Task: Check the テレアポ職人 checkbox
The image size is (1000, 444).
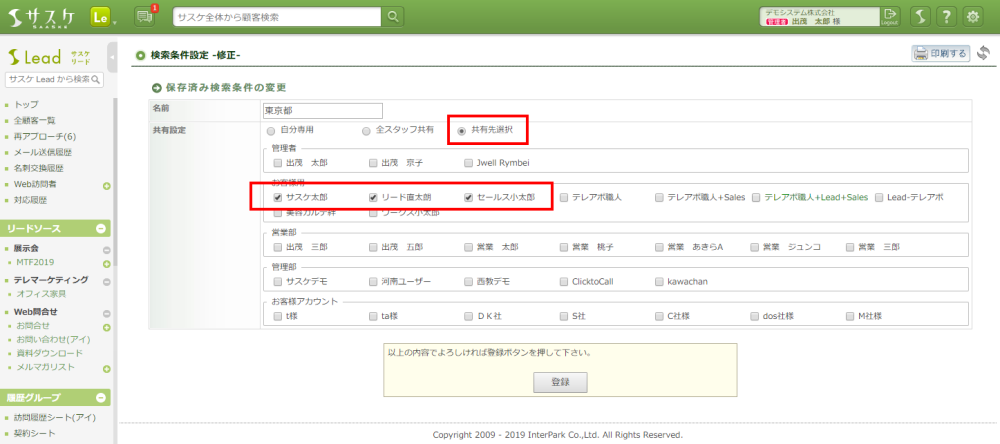Action: pos(564,198)
